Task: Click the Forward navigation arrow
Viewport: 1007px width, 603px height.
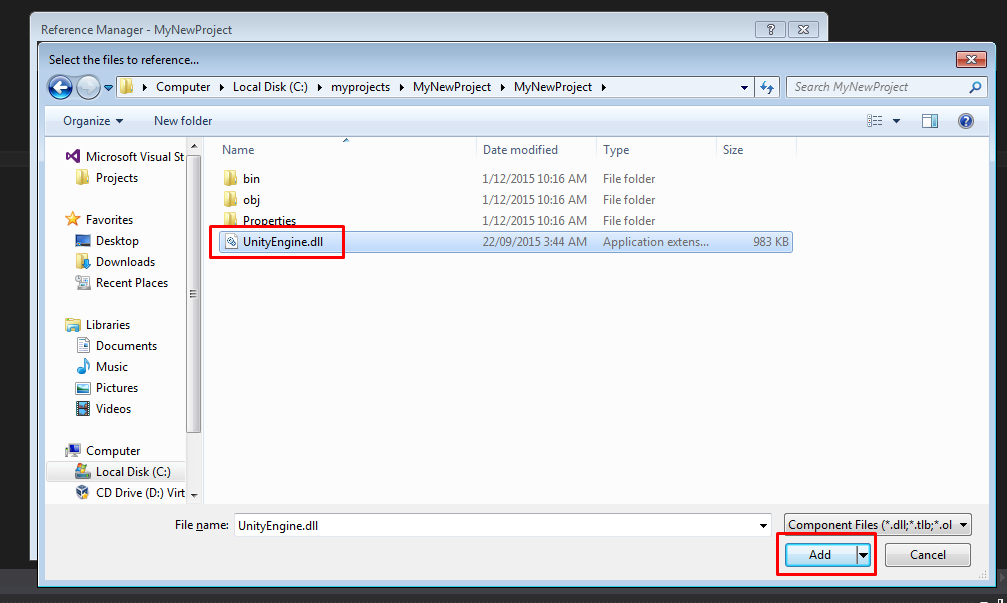Action: coord(88,87)
